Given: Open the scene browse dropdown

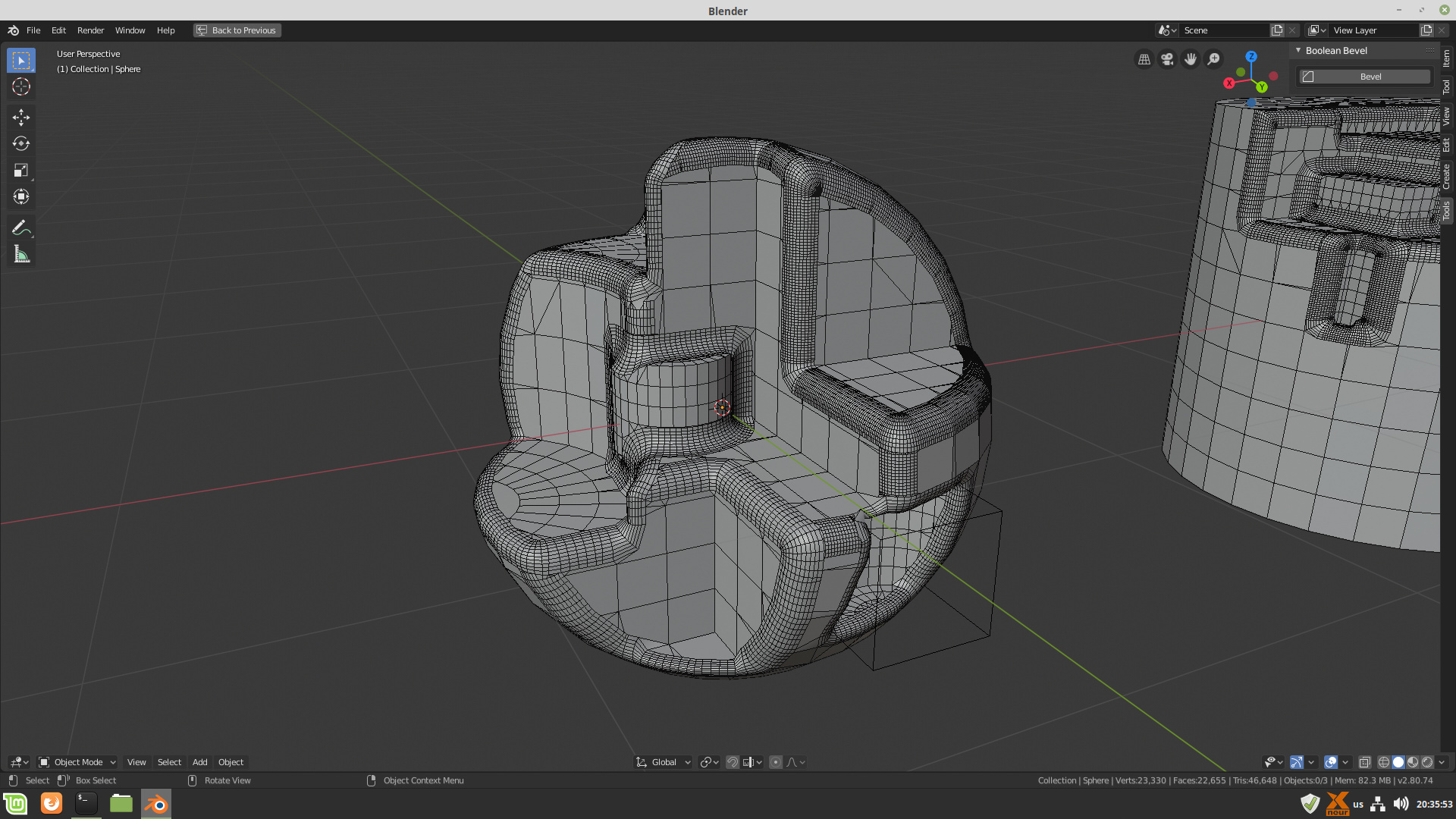Looking at the screenshot, I should point(1167,30).
